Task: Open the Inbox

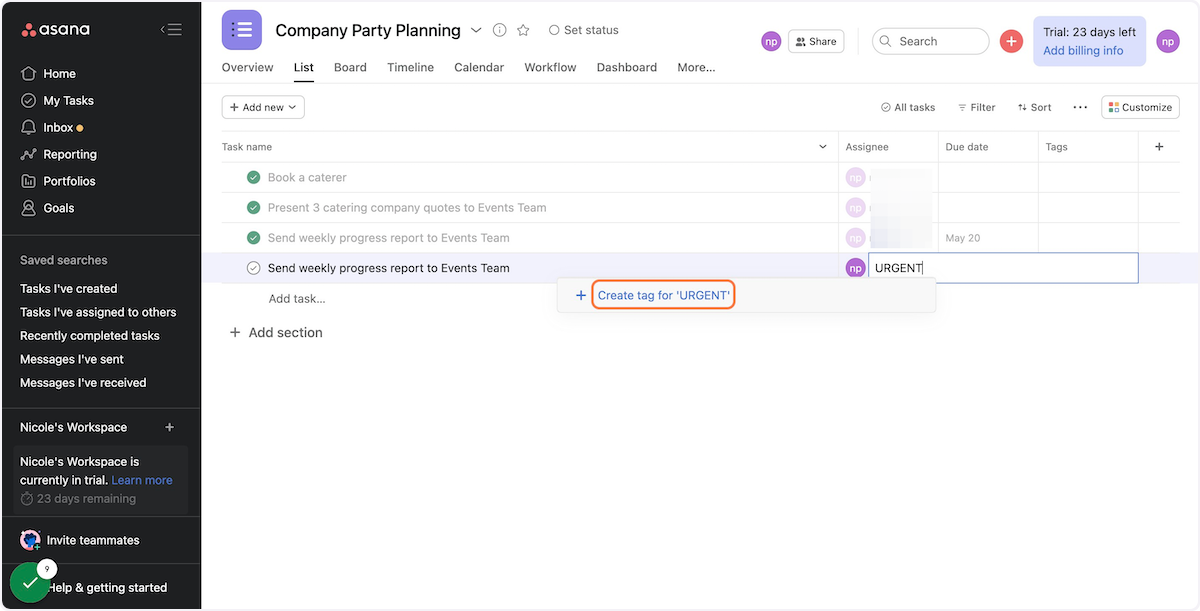Action: pyautogui.click(x=58, y=128)
